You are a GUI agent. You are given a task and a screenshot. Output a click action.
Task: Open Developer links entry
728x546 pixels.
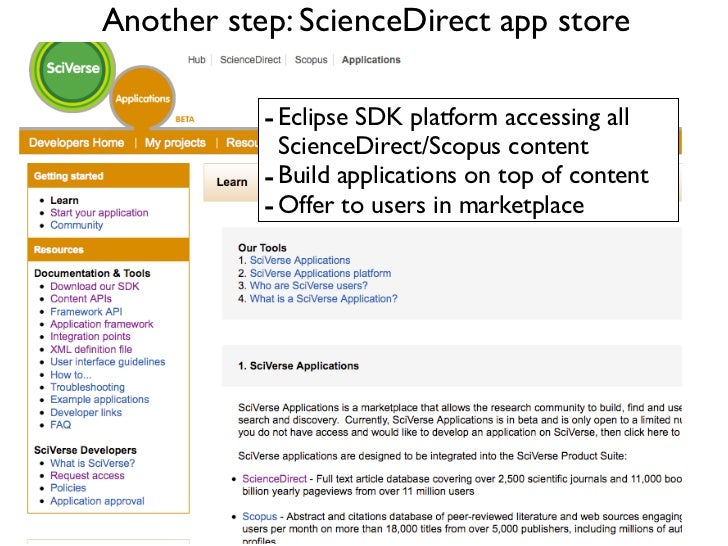pos(86,412)
